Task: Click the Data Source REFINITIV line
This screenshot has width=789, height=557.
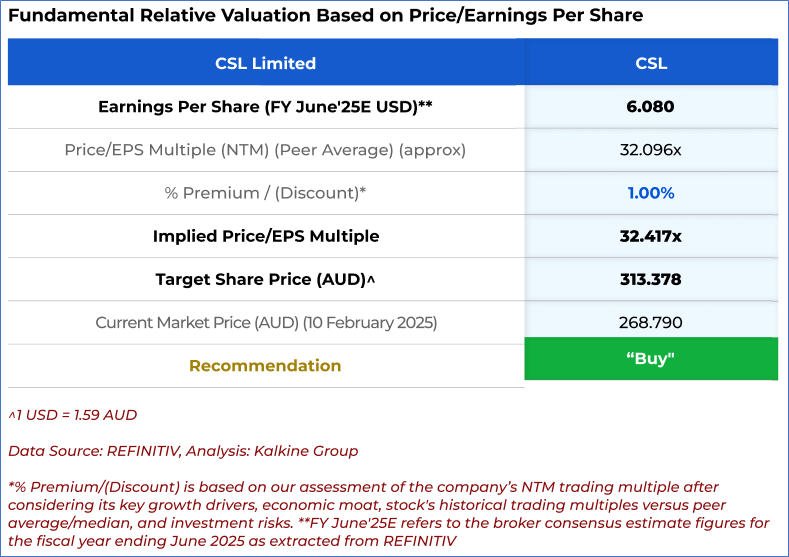Action: click(183, 451)
